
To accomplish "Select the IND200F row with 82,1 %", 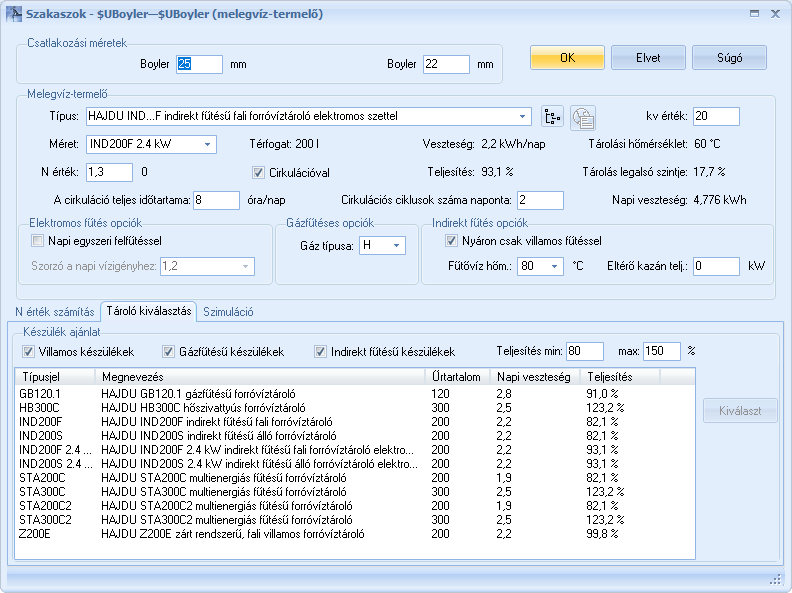I will coord(355,422).
